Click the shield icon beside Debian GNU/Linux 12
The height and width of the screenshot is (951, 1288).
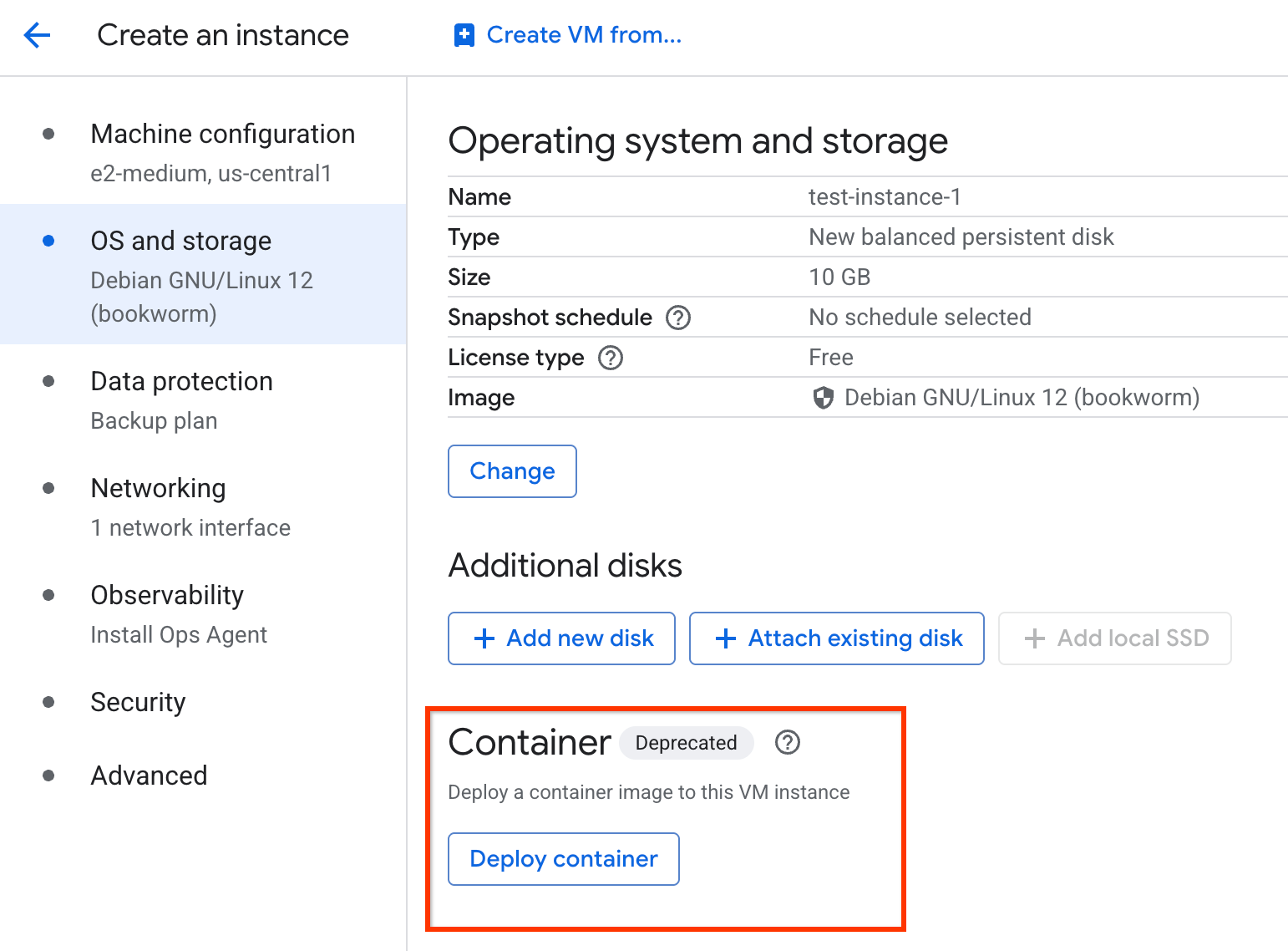(x=824, y=398)
